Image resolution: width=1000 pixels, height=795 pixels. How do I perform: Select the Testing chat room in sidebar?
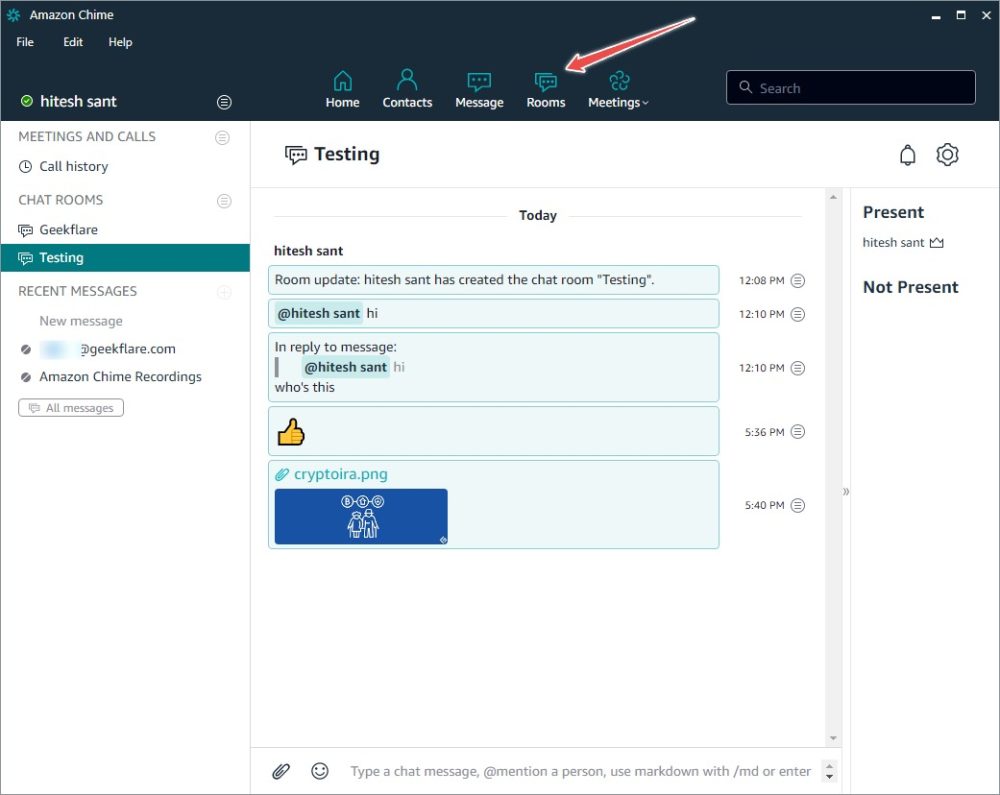(x=125, y=258)
